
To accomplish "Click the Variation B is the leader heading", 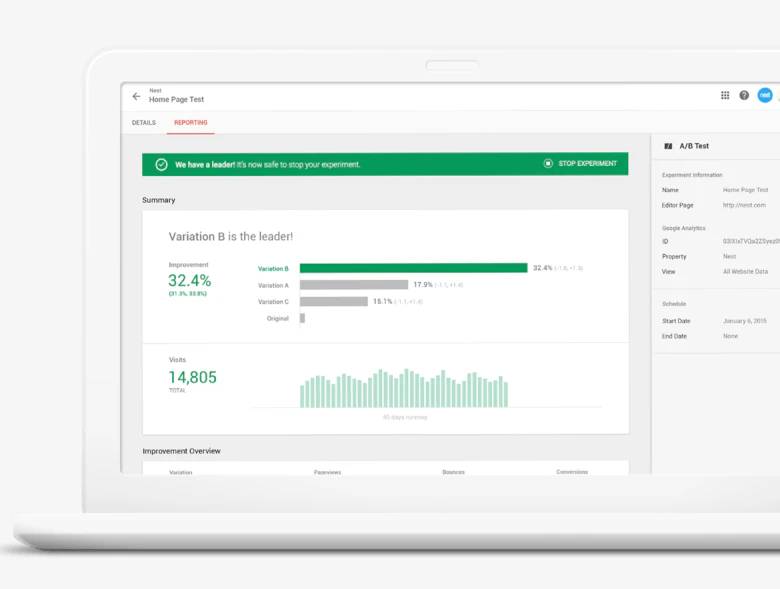I will point(231,236).
